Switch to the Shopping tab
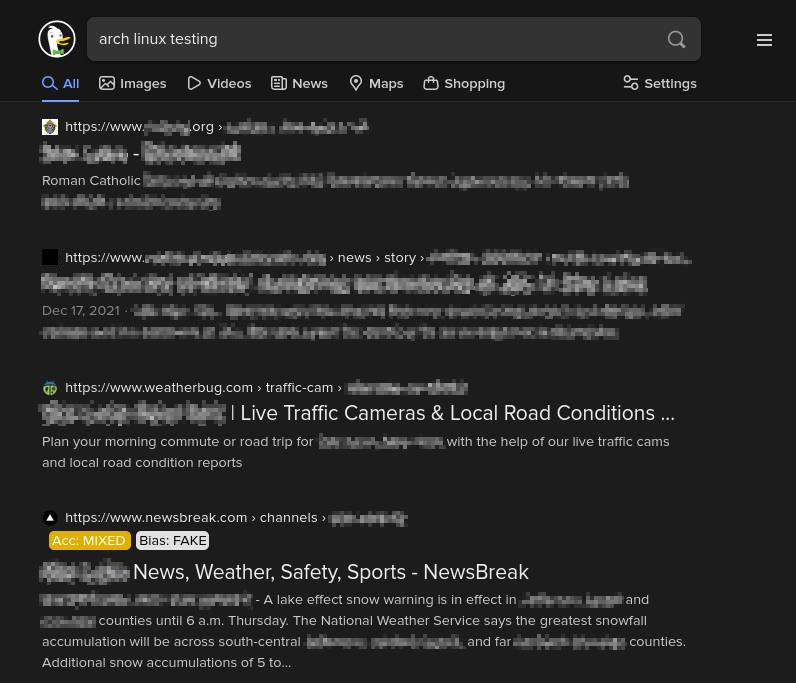The height and width of the screenshot is (683, 796). pyautogui.click(x=464, y=83)
